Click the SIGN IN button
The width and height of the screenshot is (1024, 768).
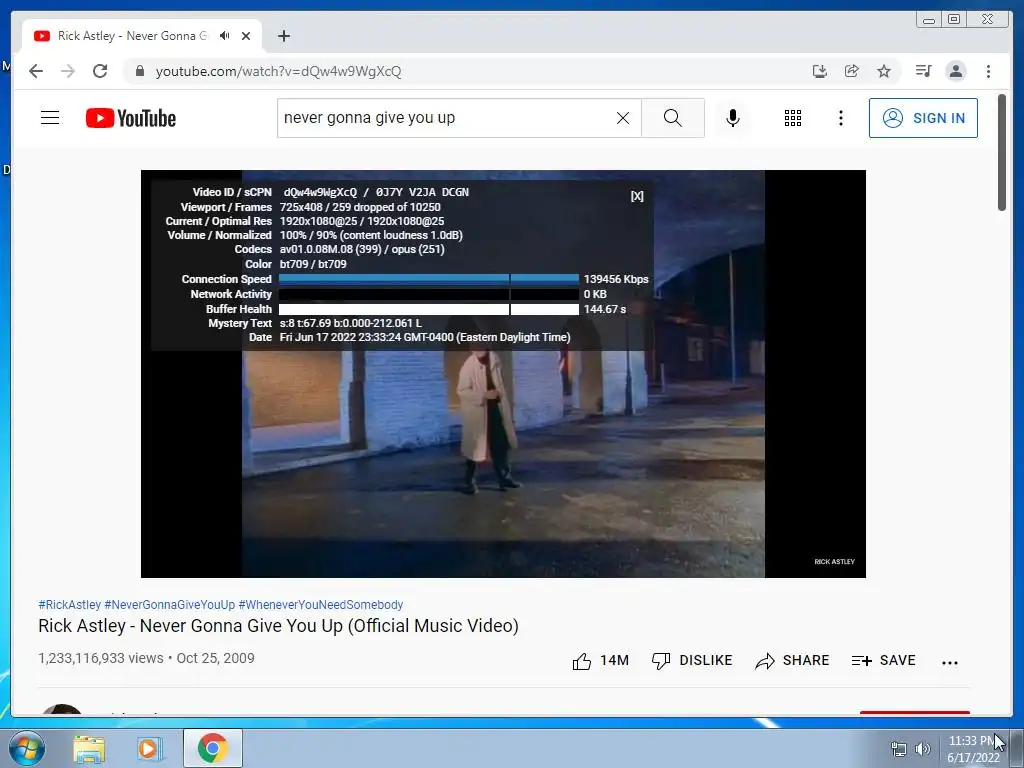pyautogui.click(x=923, y=118)
